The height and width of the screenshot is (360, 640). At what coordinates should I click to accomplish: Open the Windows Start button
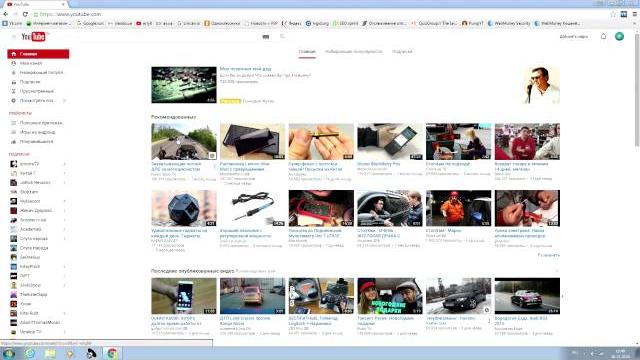(9, 353)
